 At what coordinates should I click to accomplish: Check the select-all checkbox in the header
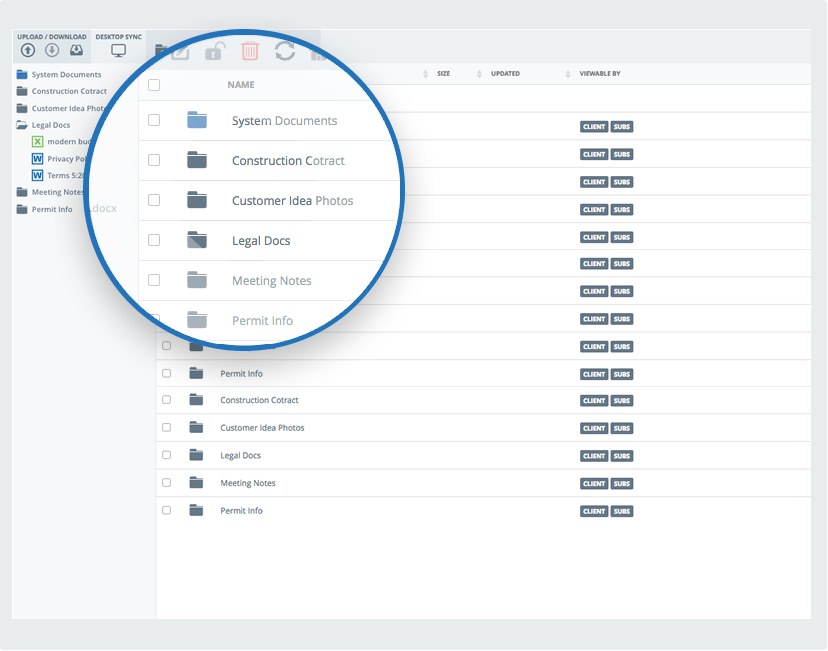tap(154, 85)
